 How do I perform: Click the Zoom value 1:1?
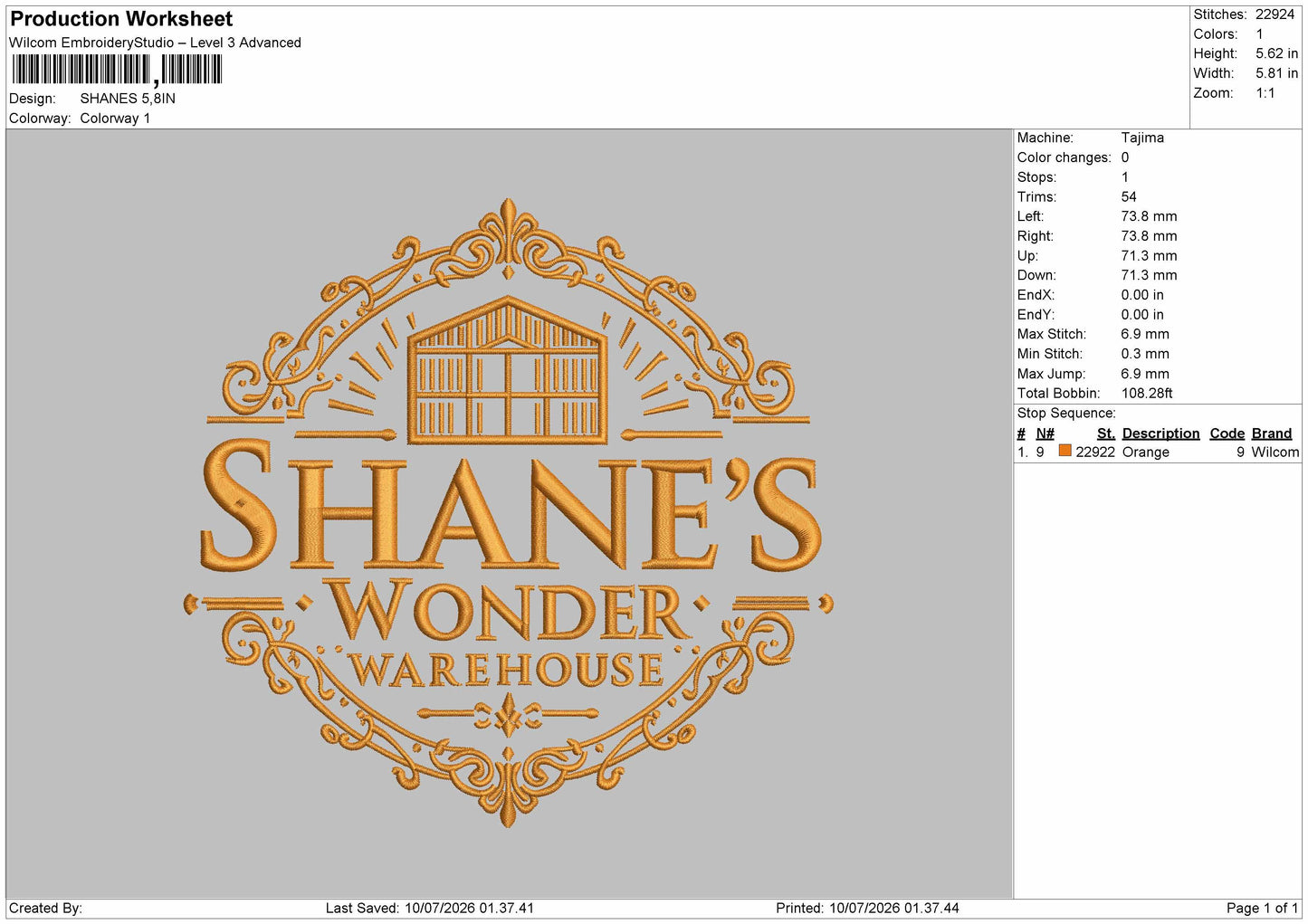click(x=1265, y=93)
